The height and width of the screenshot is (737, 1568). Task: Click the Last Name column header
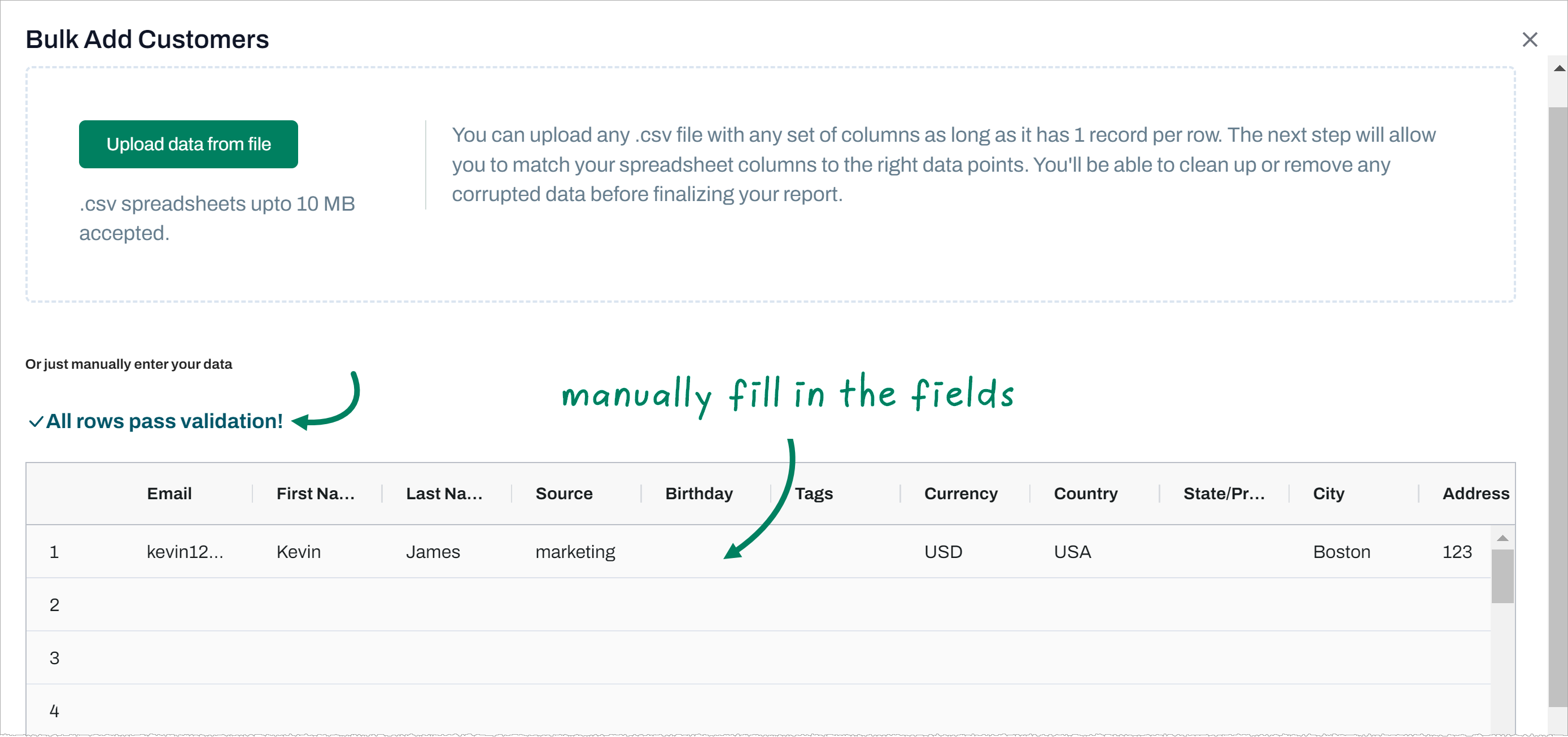click(x=444, y=494)
